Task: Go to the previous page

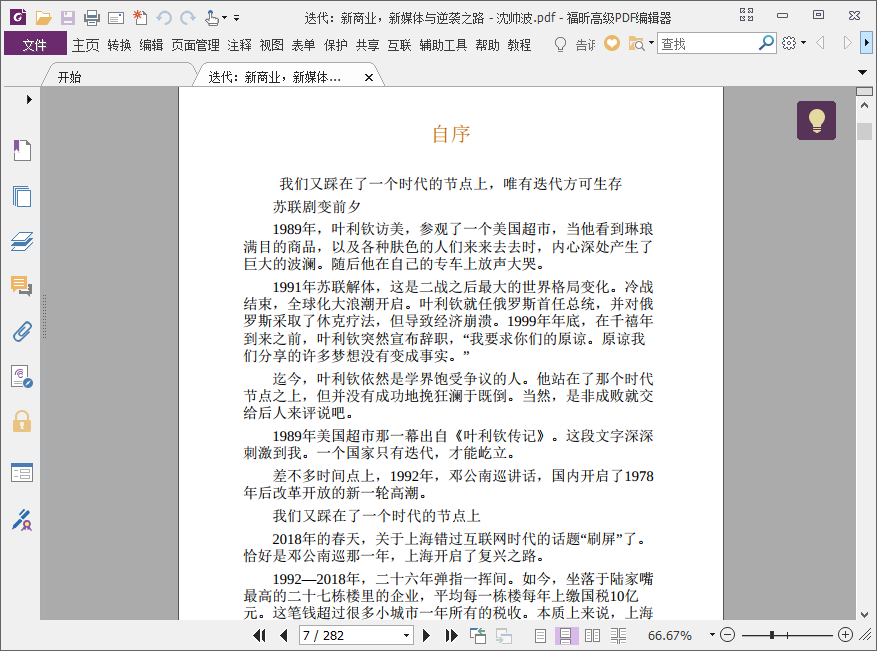Action: 284,635
